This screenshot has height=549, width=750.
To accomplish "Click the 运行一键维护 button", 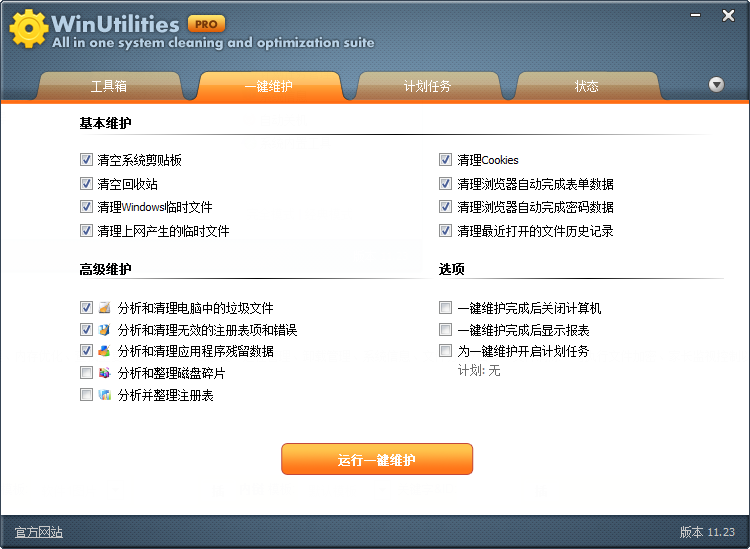I will coord(377,459).
